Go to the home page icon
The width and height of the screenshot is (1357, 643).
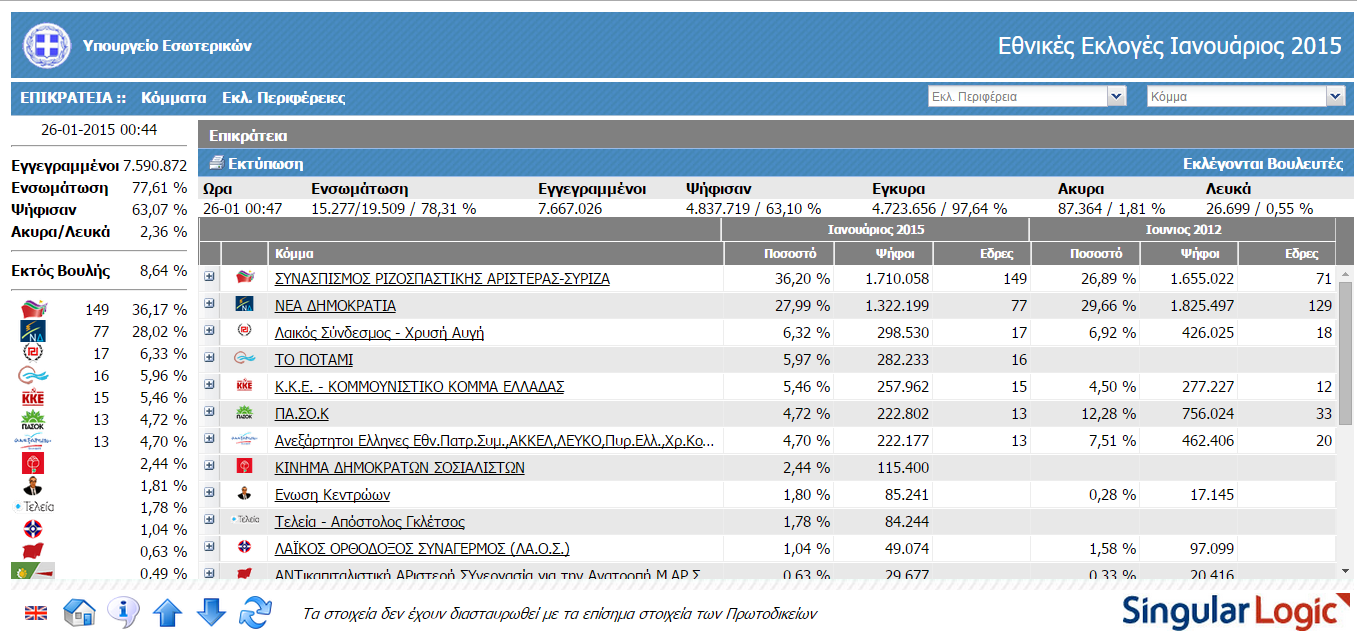click(79, 611)
